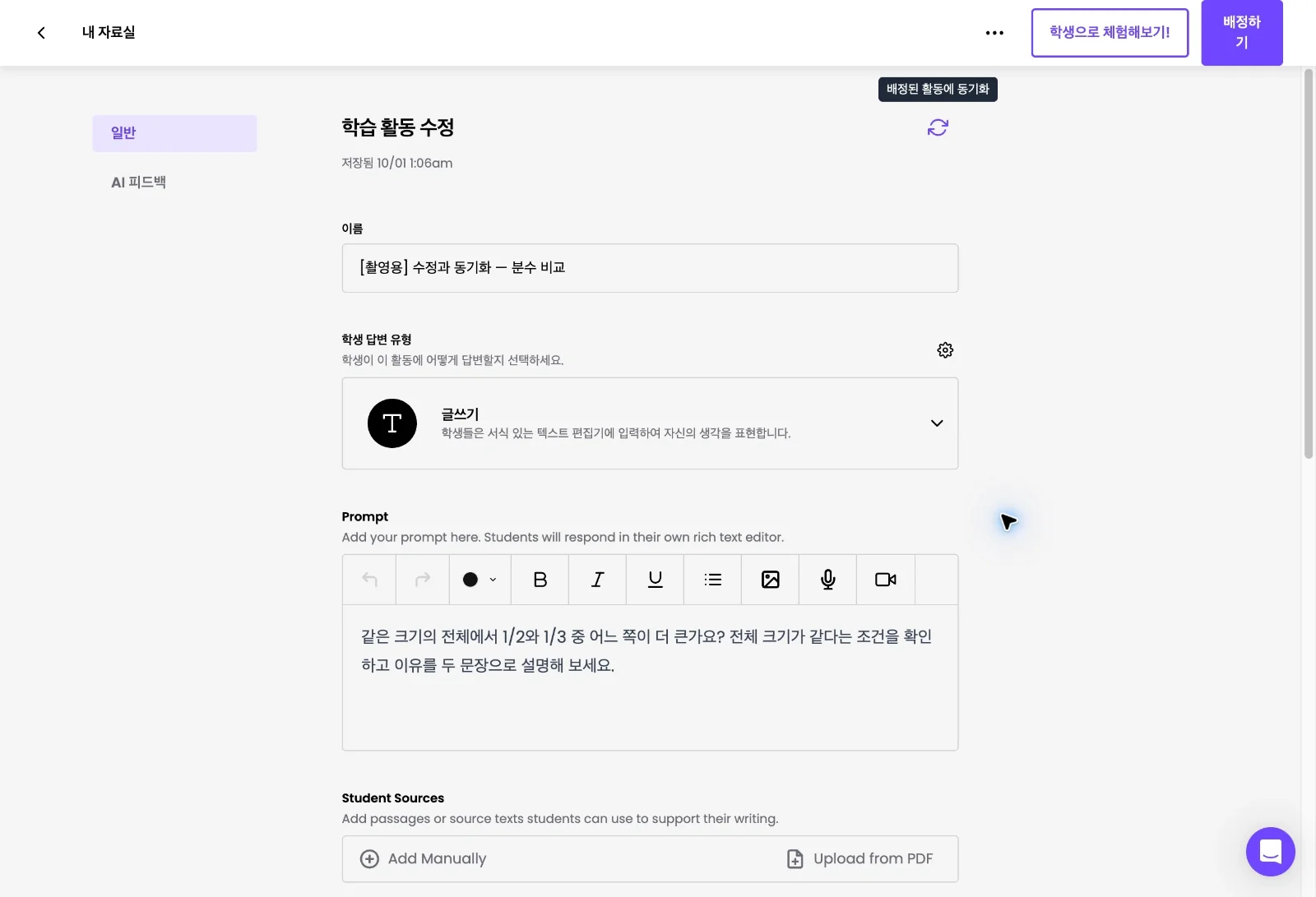Click the undo arrow in the prompt toolbar
The width and height of the screenshot is (1316, 897).
point(369,580)
